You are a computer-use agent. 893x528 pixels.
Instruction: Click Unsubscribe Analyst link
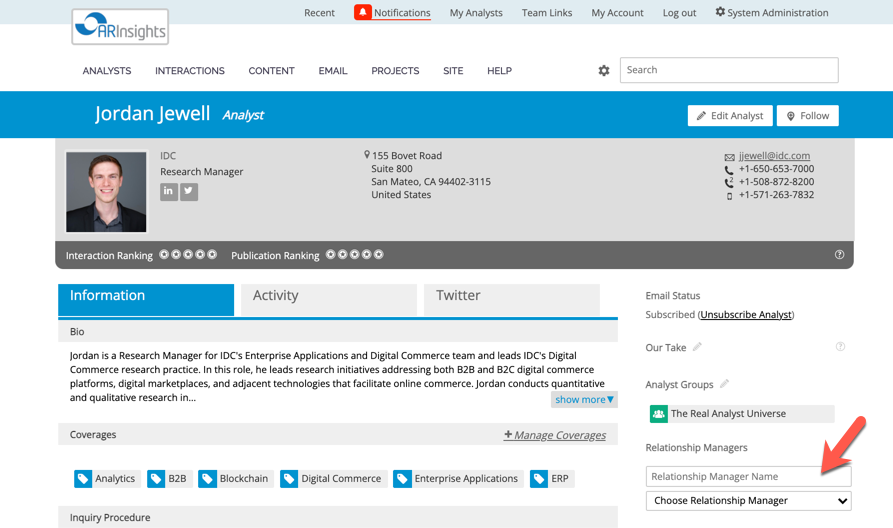[746, 314]
